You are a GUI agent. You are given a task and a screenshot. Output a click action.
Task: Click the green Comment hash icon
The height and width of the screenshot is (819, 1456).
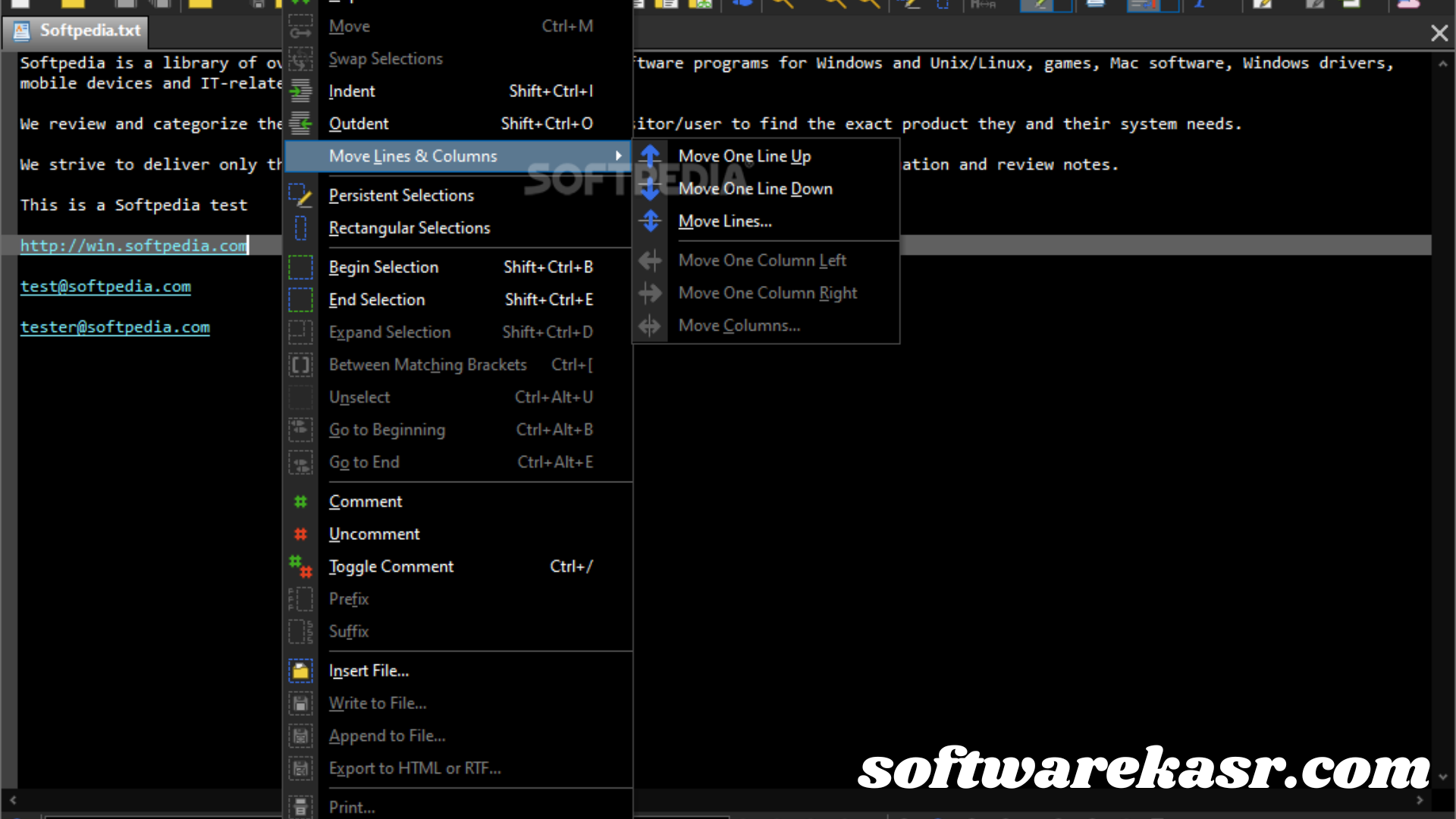pos(300,502)
